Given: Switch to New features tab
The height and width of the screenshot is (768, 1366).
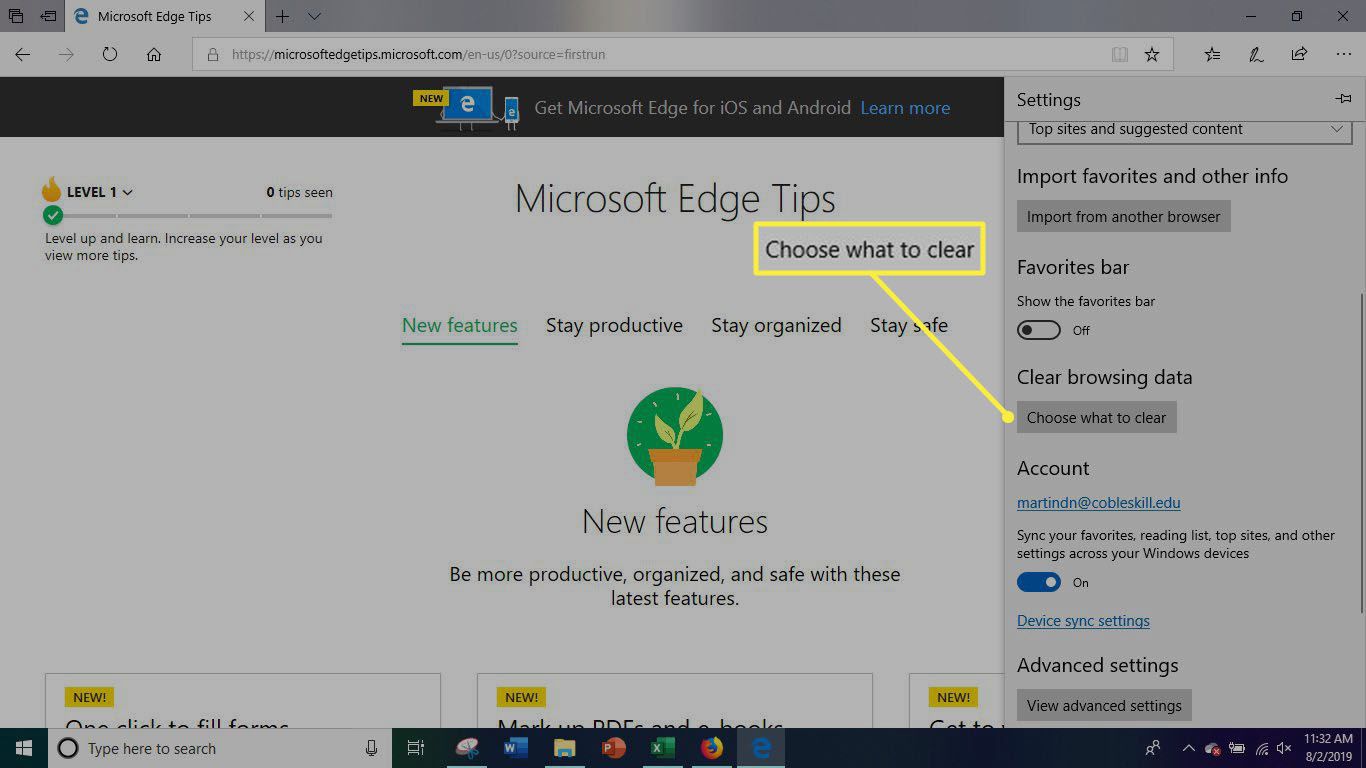Looking at the screenshot, I should pos(460,326).
